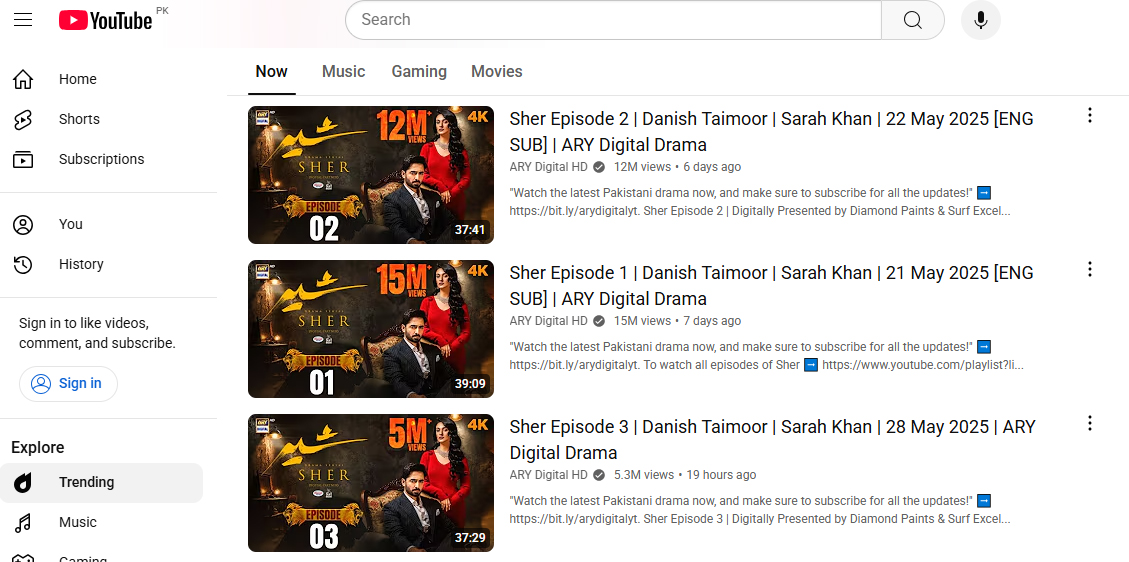Switch to the Gaming tab
This screenshot has width=1129, height=562.
[419, 71]
